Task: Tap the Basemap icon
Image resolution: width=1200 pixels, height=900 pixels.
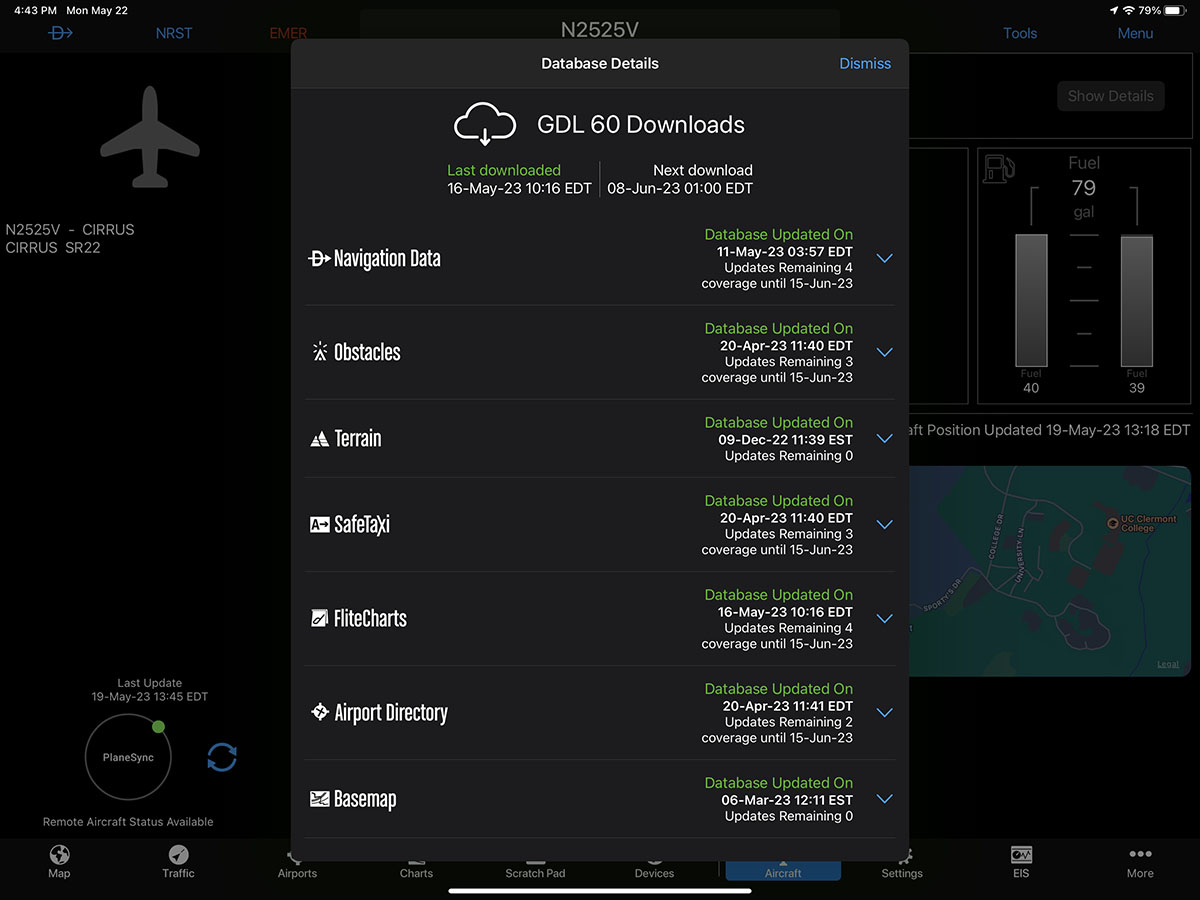Action: coord(319,799)
